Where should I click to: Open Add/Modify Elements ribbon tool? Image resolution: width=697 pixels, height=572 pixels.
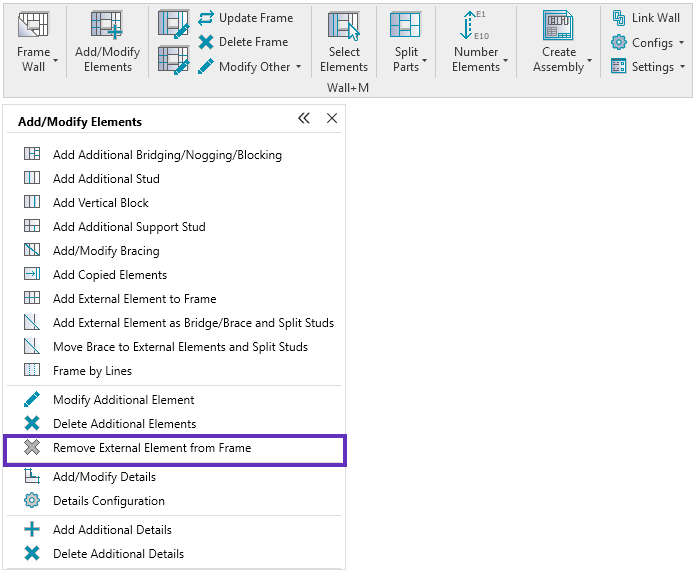(x=107, y=26)
